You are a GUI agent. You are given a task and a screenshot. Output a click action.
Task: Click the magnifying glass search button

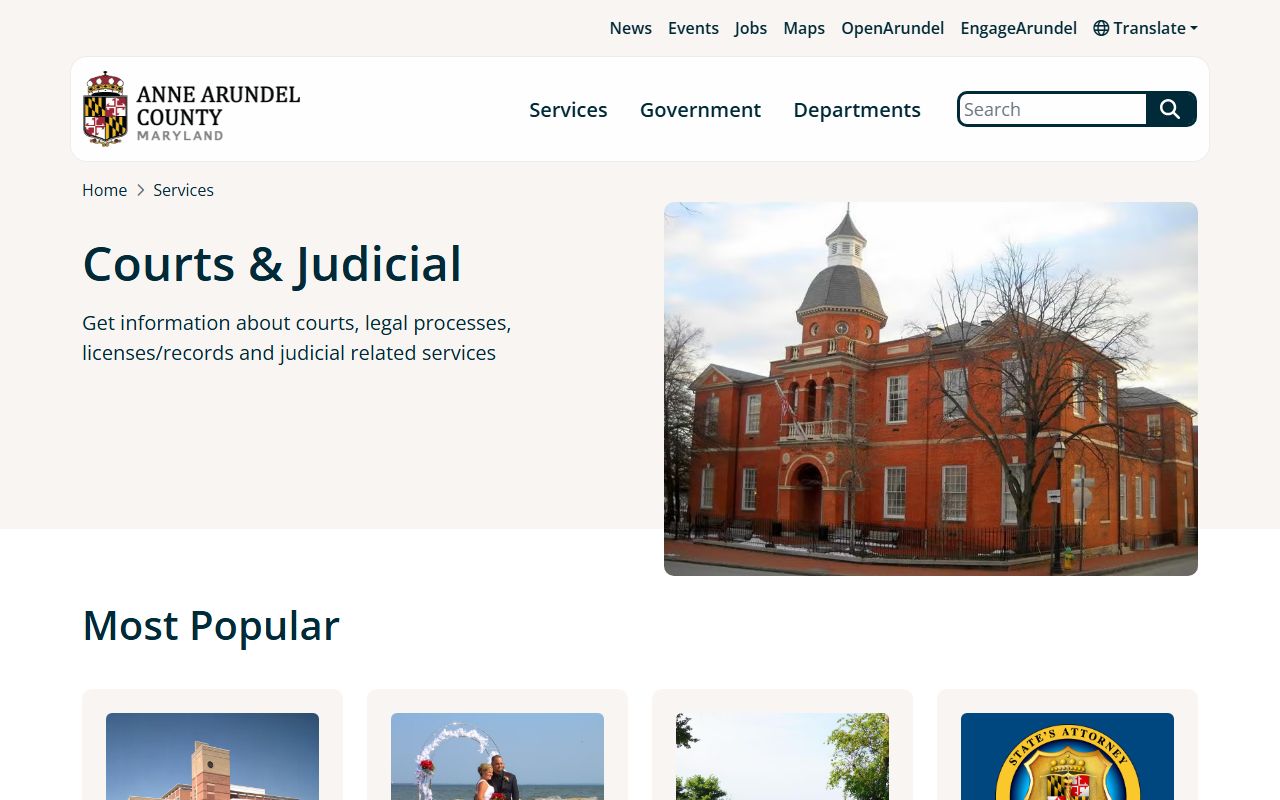click(x=1171, y=109)
